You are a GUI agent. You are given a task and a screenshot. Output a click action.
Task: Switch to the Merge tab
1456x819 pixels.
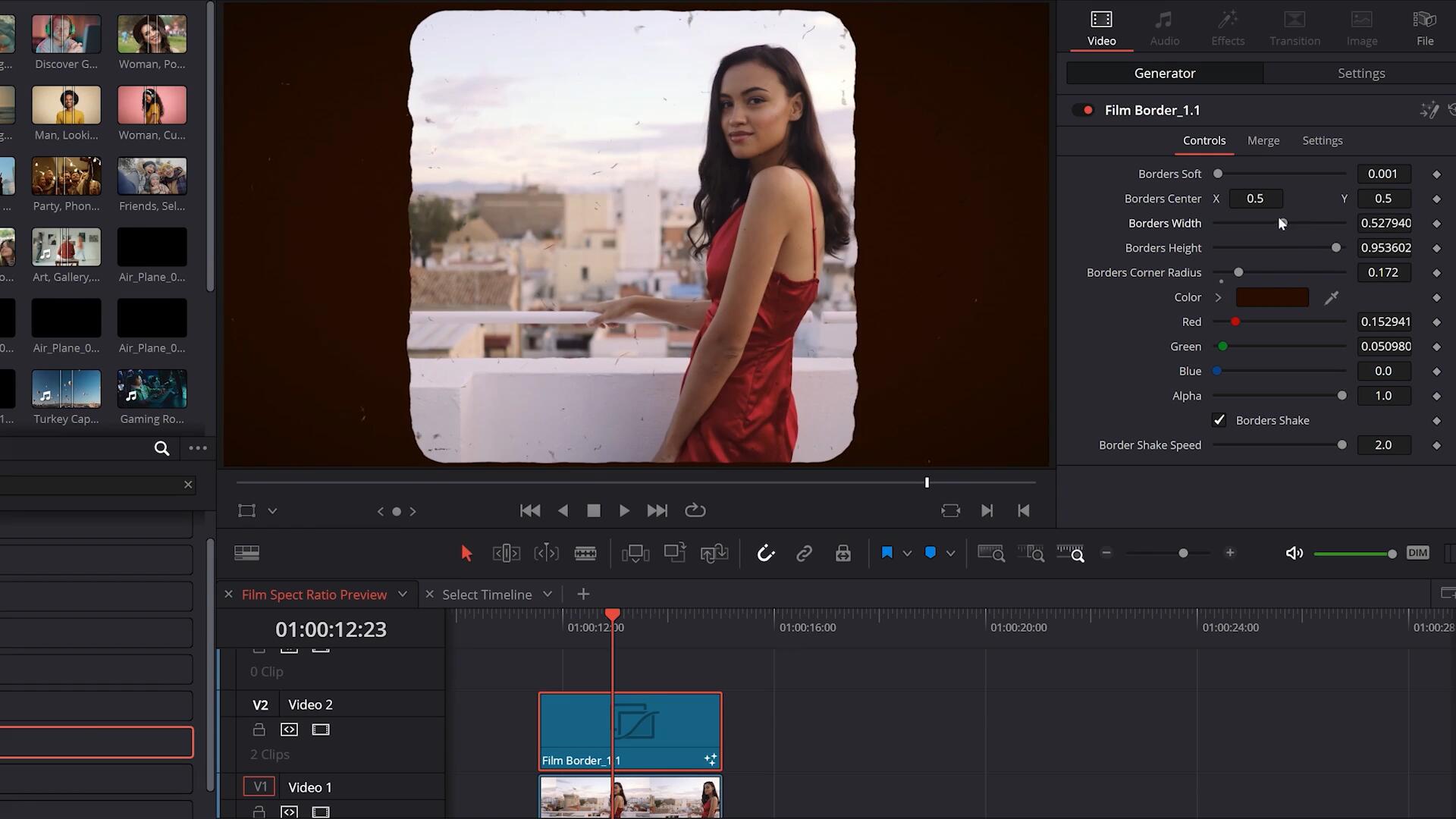(x=1263, y=141)
